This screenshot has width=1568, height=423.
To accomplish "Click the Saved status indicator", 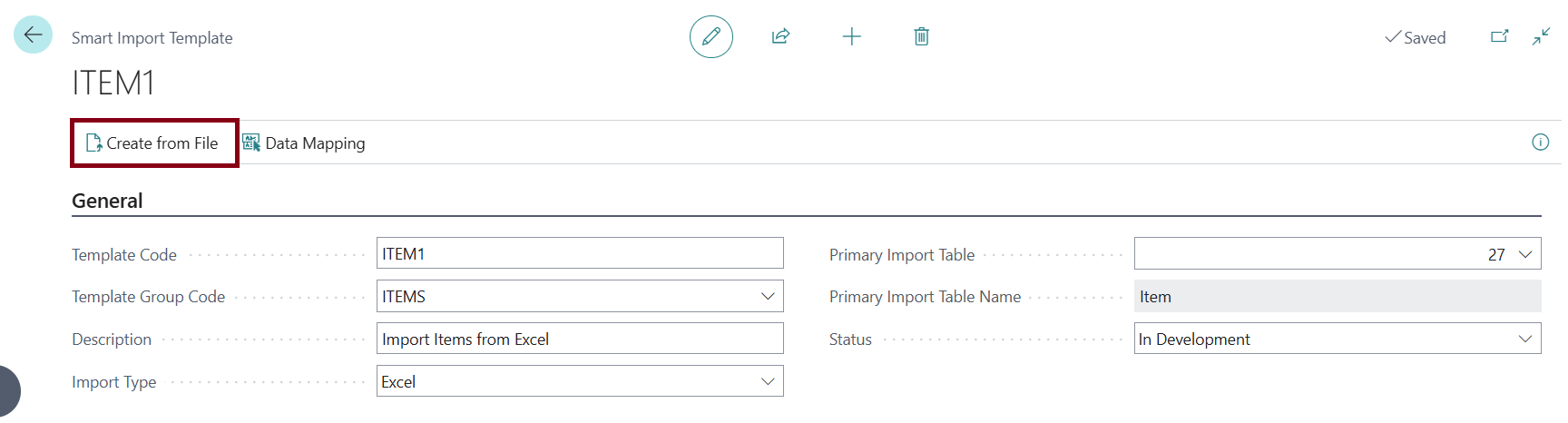I will [1416, 37].
